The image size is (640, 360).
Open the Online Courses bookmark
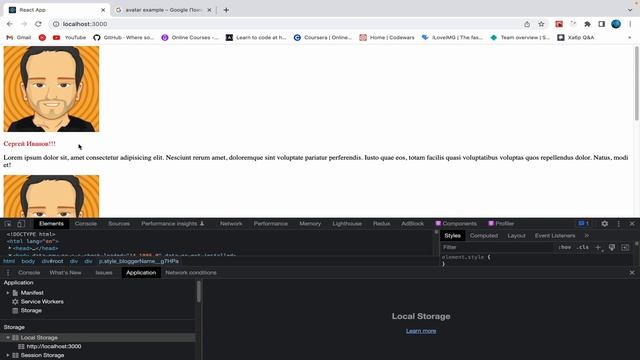190,38
